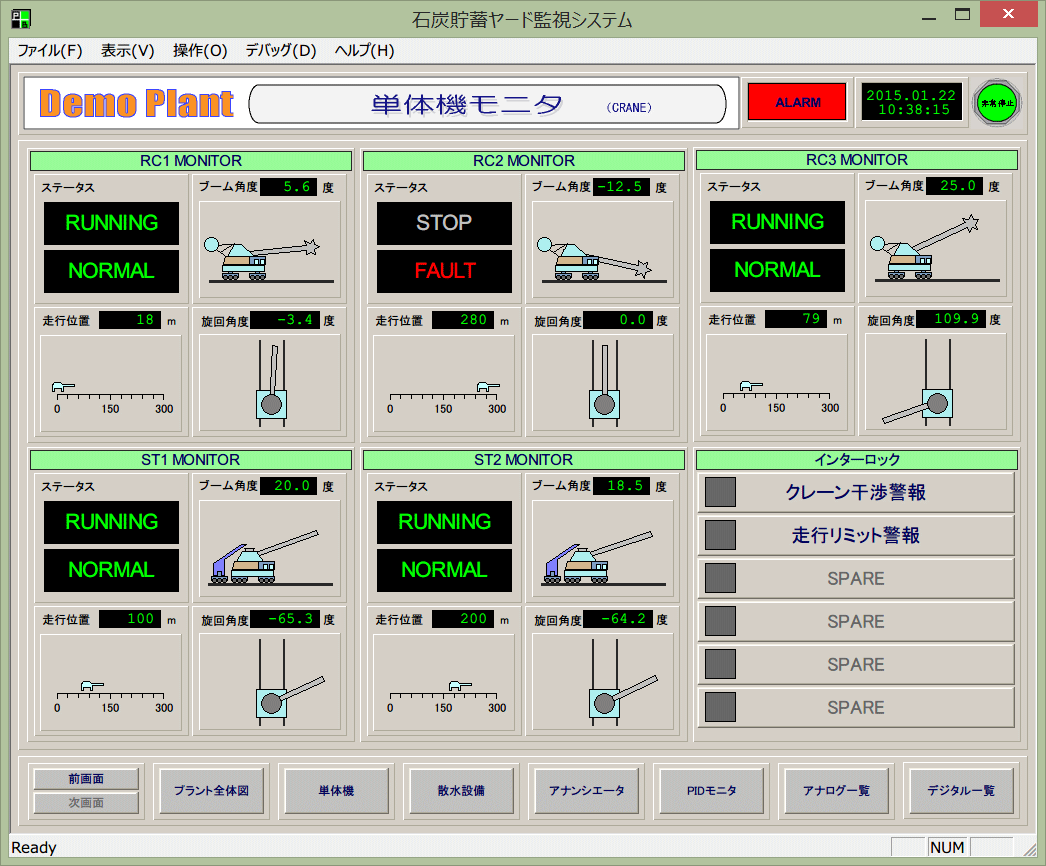Click ST2 travel position value 200
Screen dimensions: 1046x866
(463, 618)
